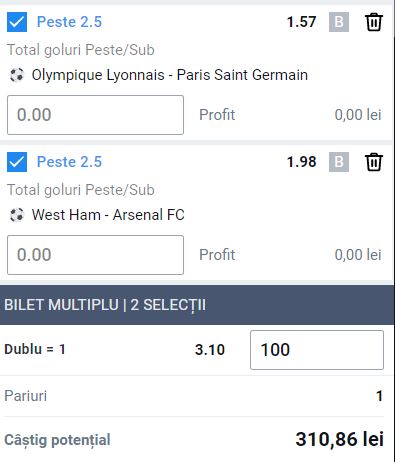
Task: Delete the Lyon - Paris Saint Germain selection
Action: [x=373, y=22]
